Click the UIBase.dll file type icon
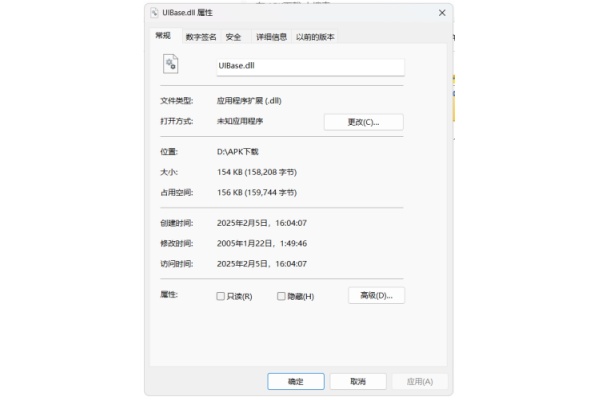 (171, 65)
